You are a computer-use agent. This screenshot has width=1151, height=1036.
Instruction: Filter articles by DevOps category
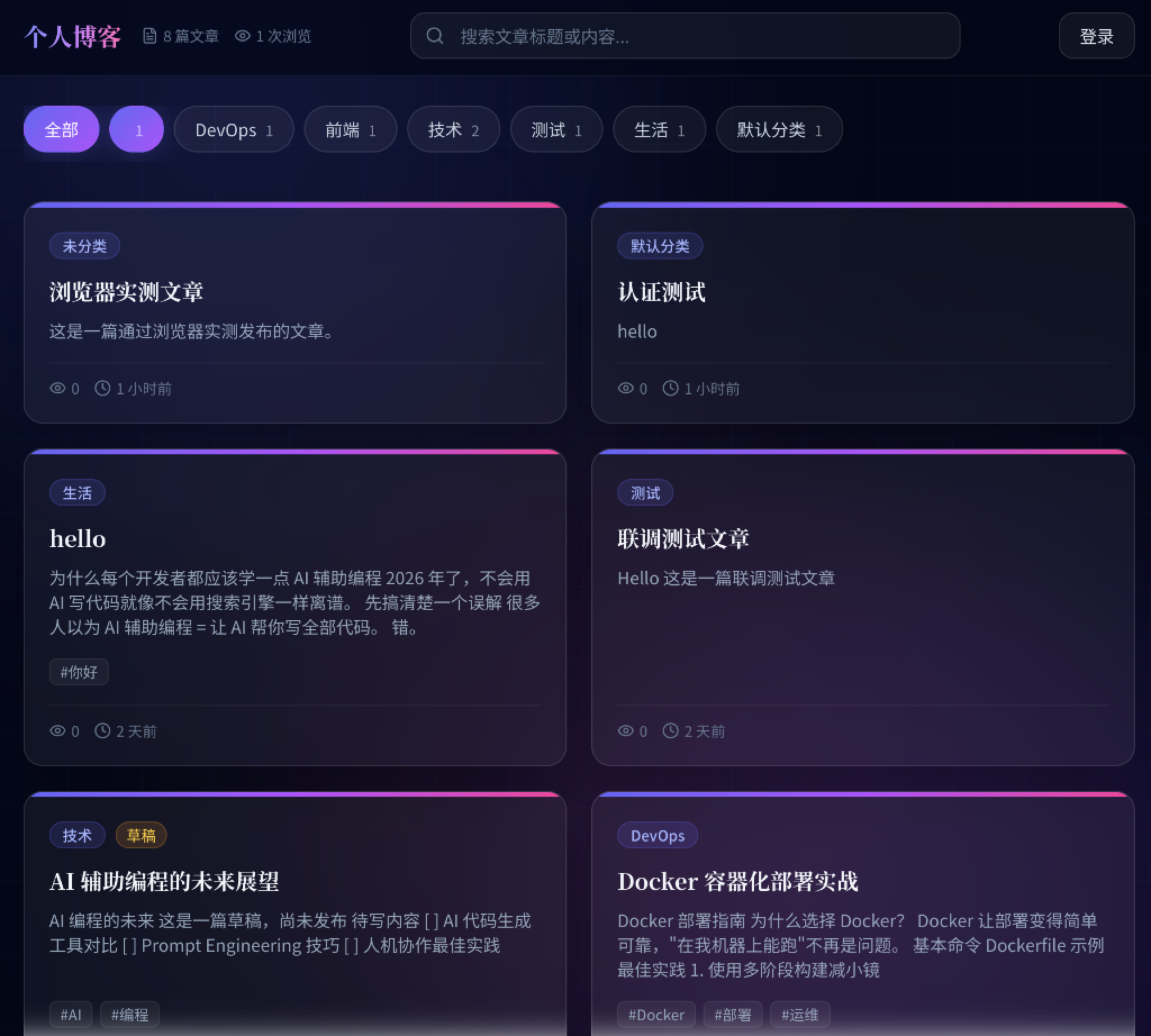tap(234, 129)
